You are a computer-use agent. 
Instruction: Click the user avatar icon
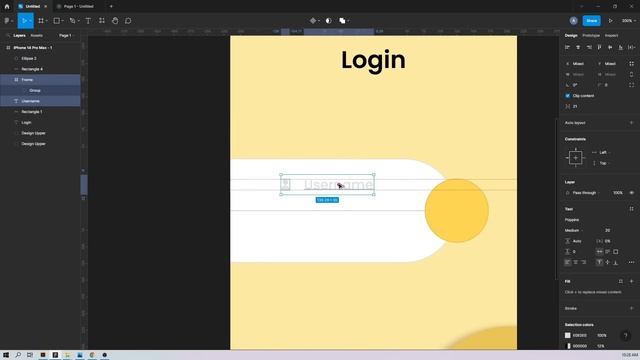click(573, 21)
